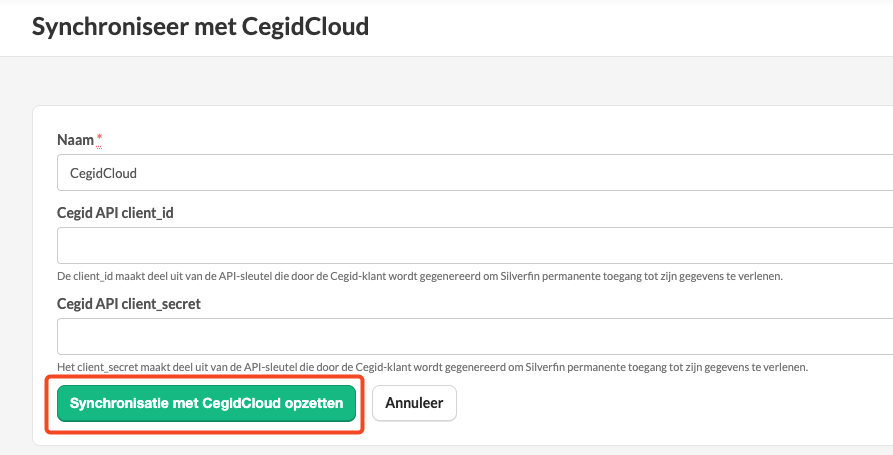Select the Cegid API client_secret text box

(x=475, y=337)
